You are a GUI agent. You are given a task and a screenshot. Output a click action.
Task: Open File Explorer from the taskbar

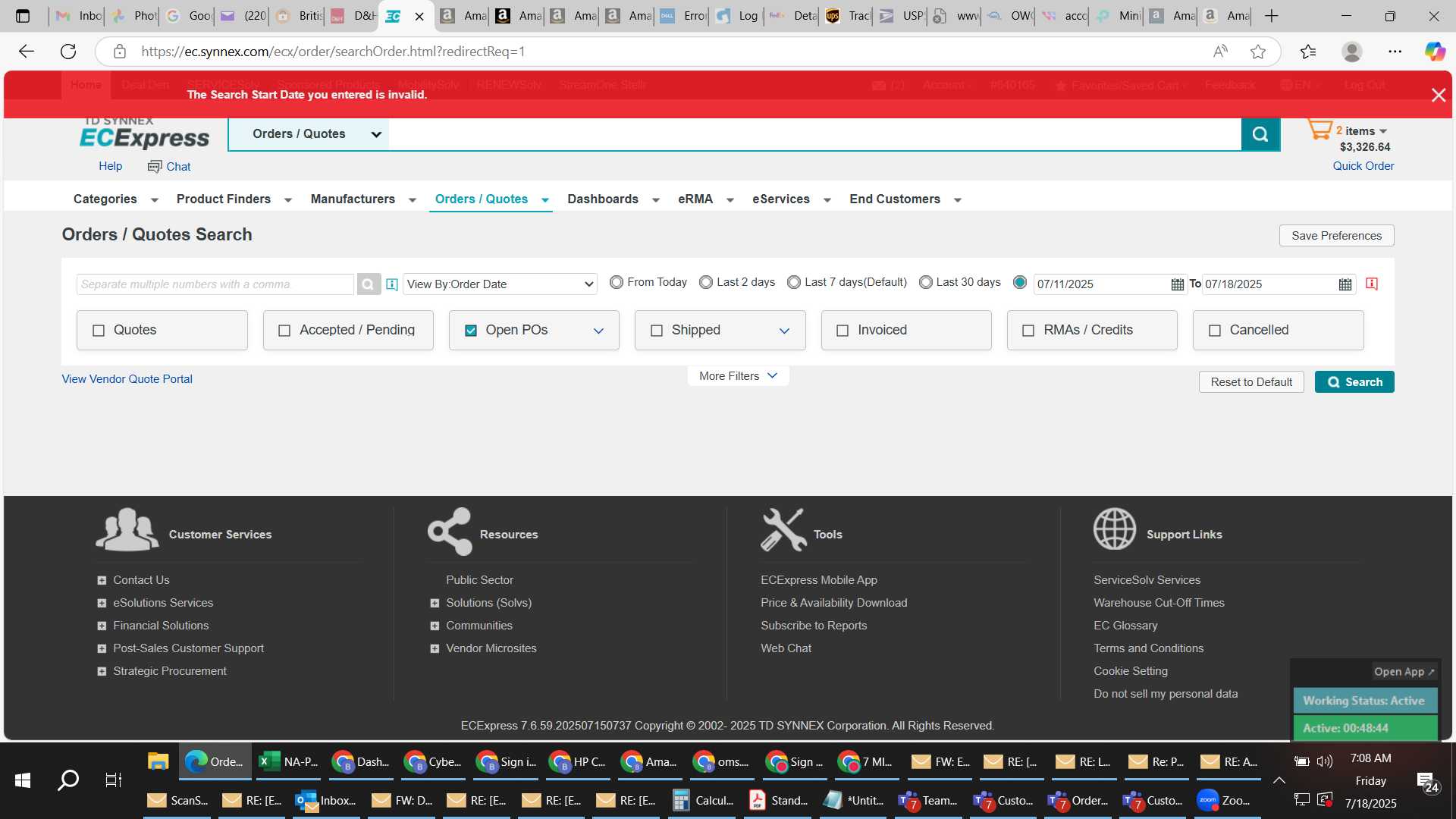click(x=158, y=761)
